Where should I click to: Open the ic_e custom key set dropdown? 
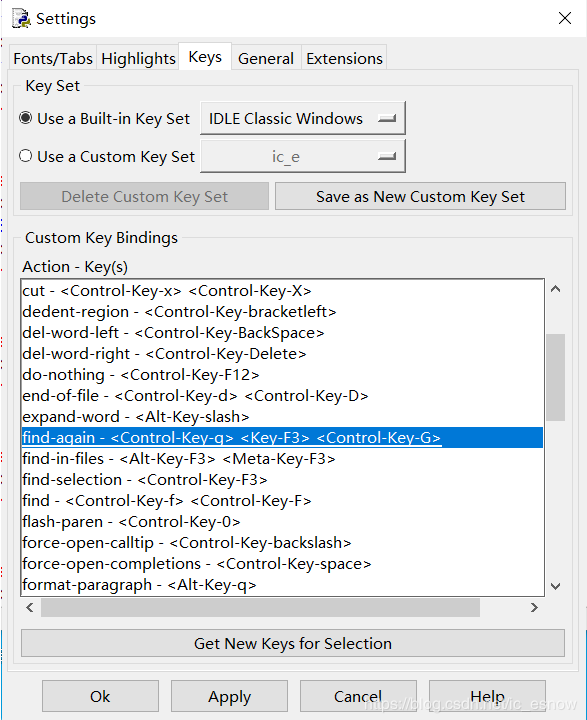303,157
